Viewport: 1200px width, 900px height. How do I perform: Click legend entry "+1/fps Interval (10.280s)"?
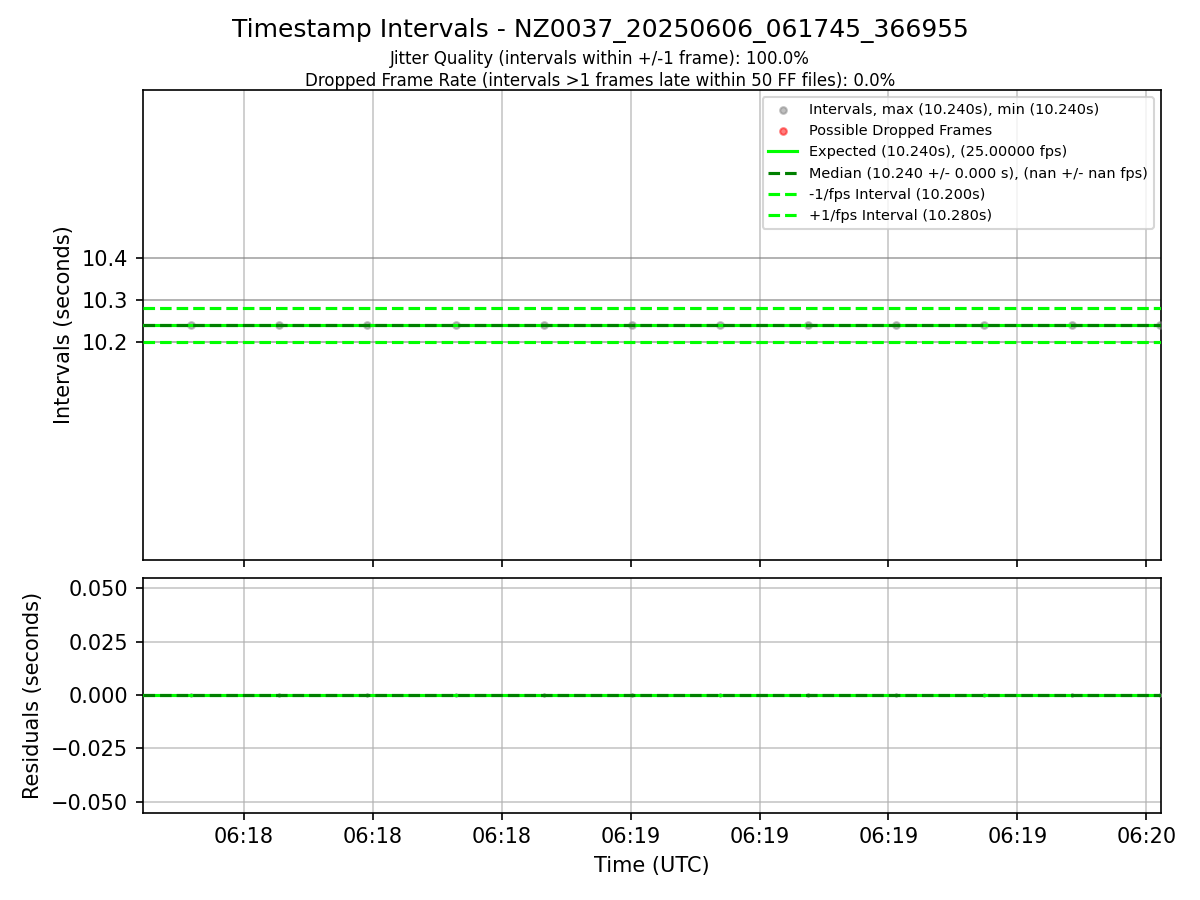(900, 215)
